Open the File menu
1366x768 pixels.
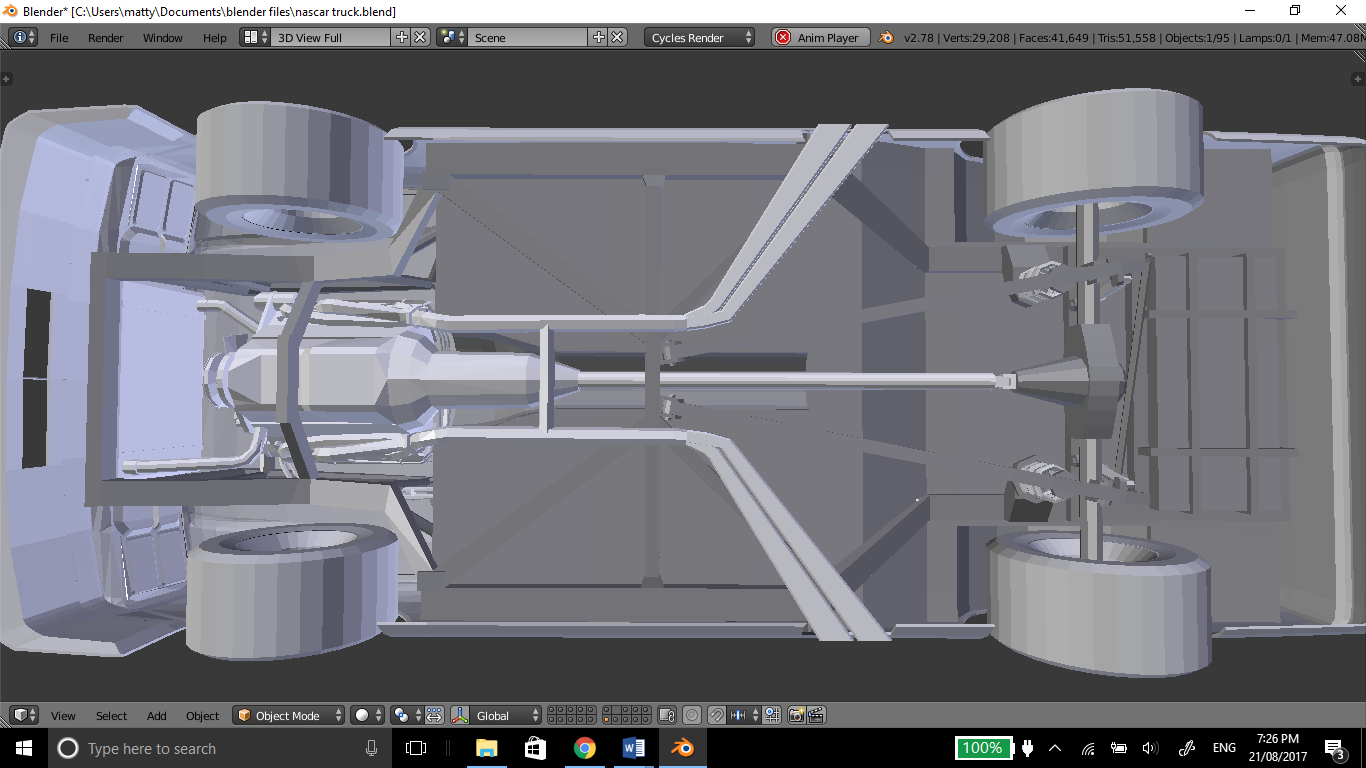point(59,38)
